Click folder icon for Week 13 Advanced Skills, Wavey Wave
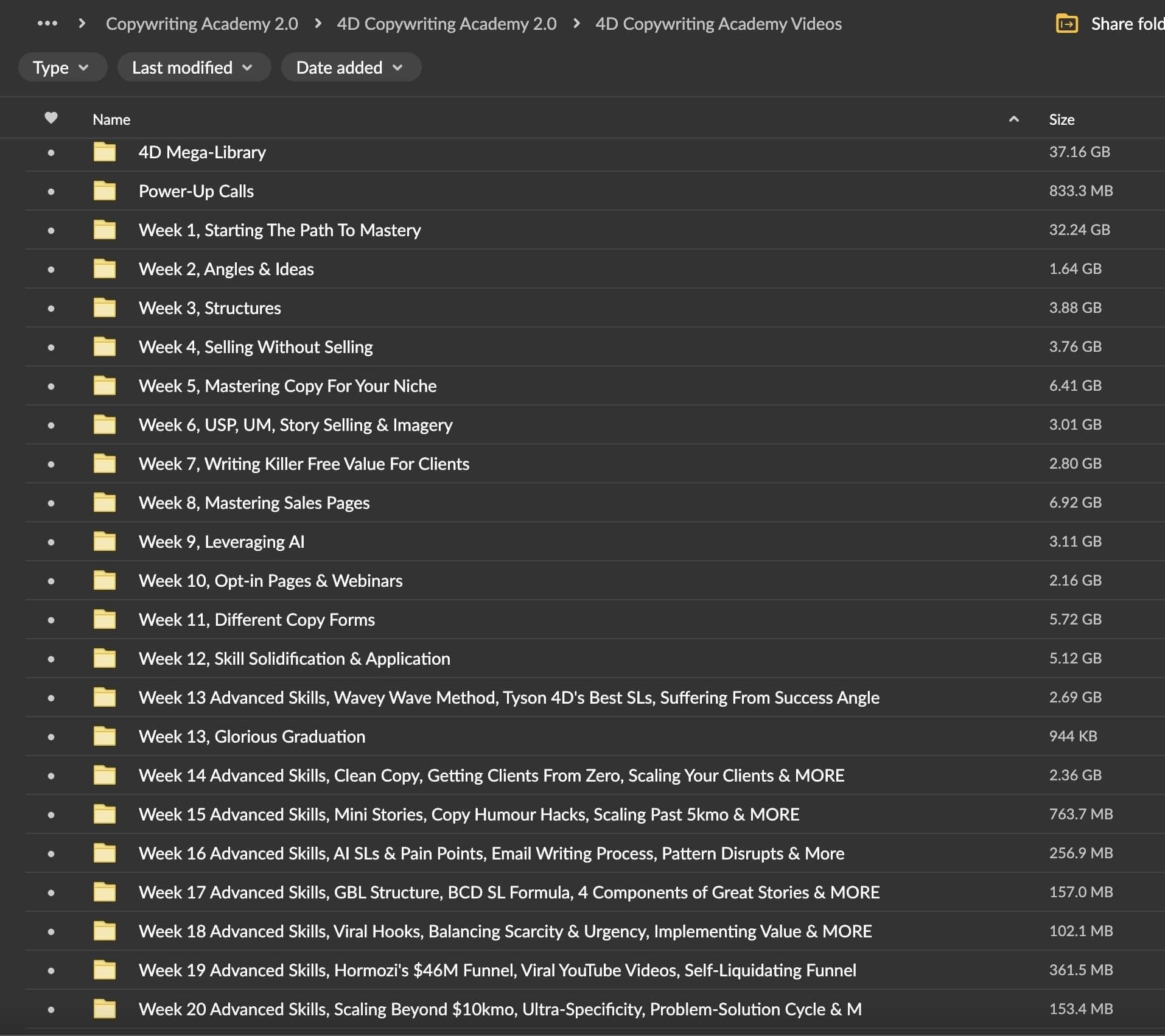 pos(105,697)
